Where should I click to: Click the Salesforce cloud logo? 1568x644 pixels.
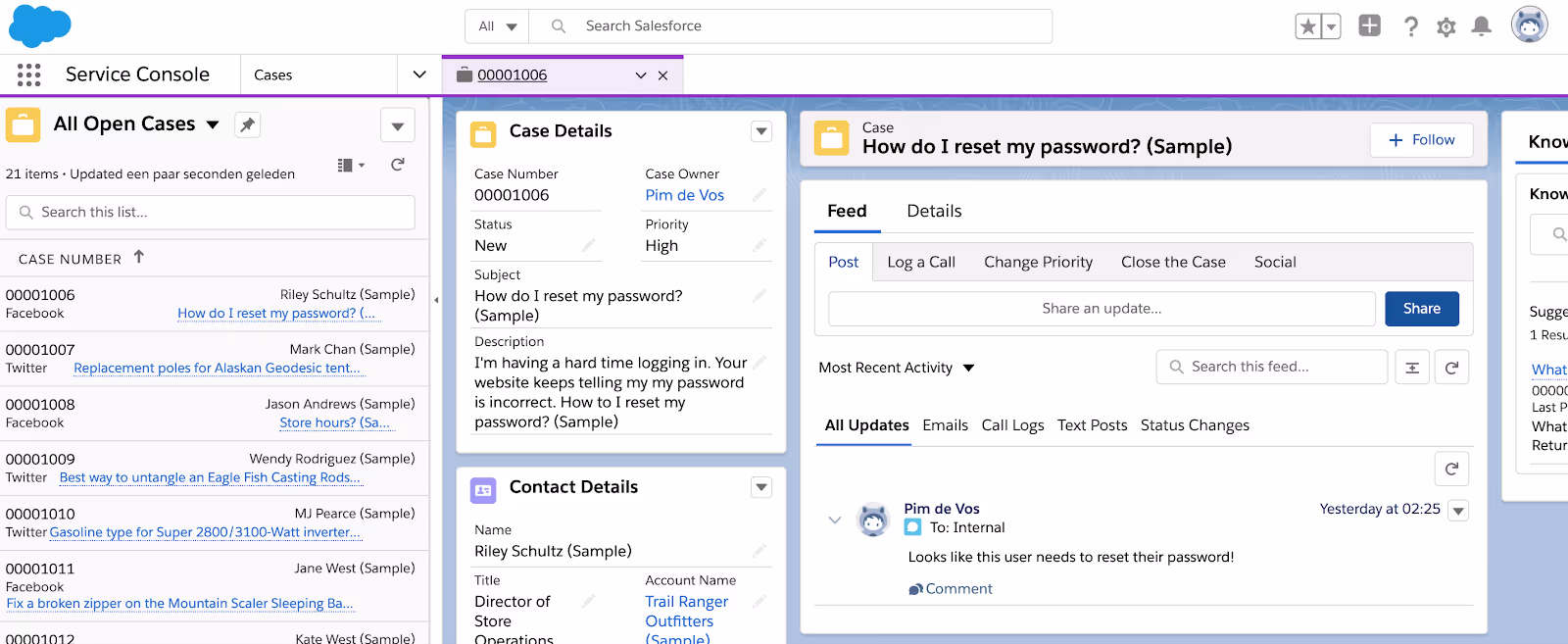click(40, 26)
